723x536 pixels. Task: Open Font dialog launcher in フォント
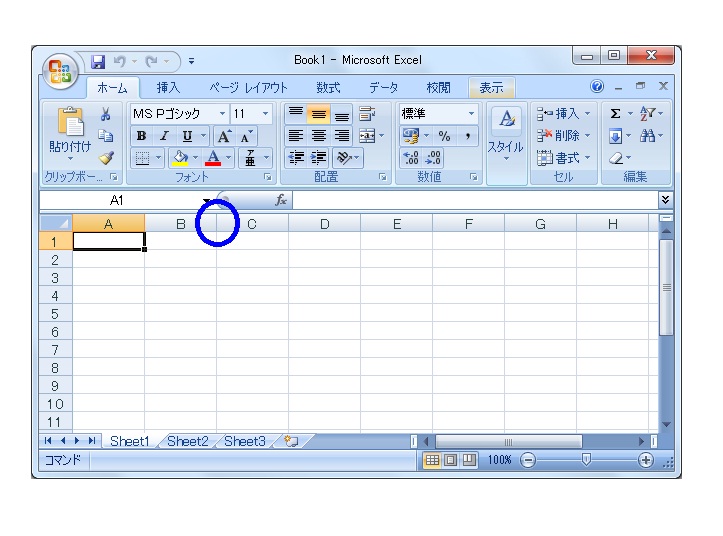[x=267, y=177]
